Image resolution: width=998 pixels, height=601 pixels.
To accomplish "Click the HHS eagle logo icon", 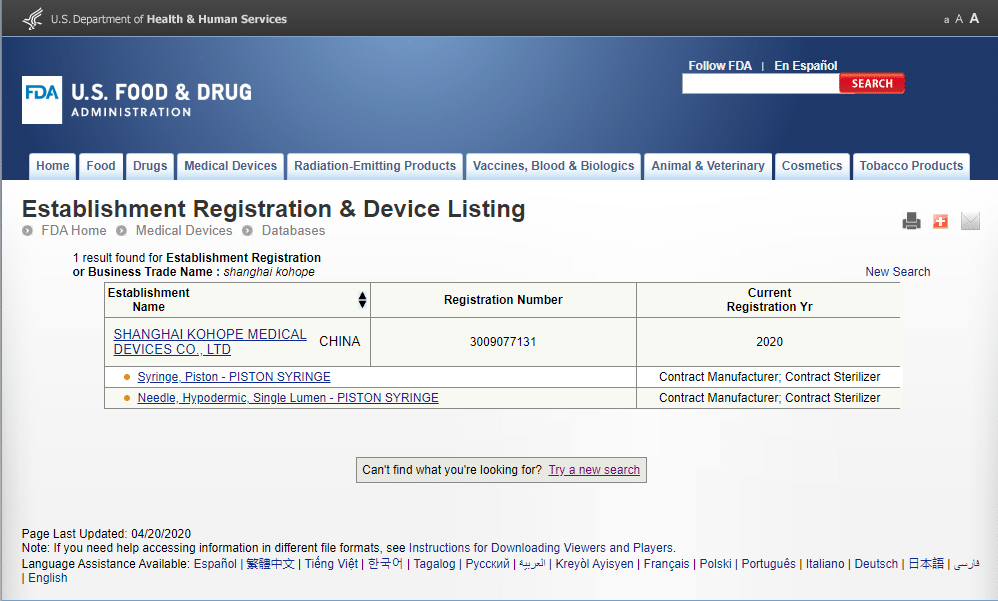I will pos(32,18).
